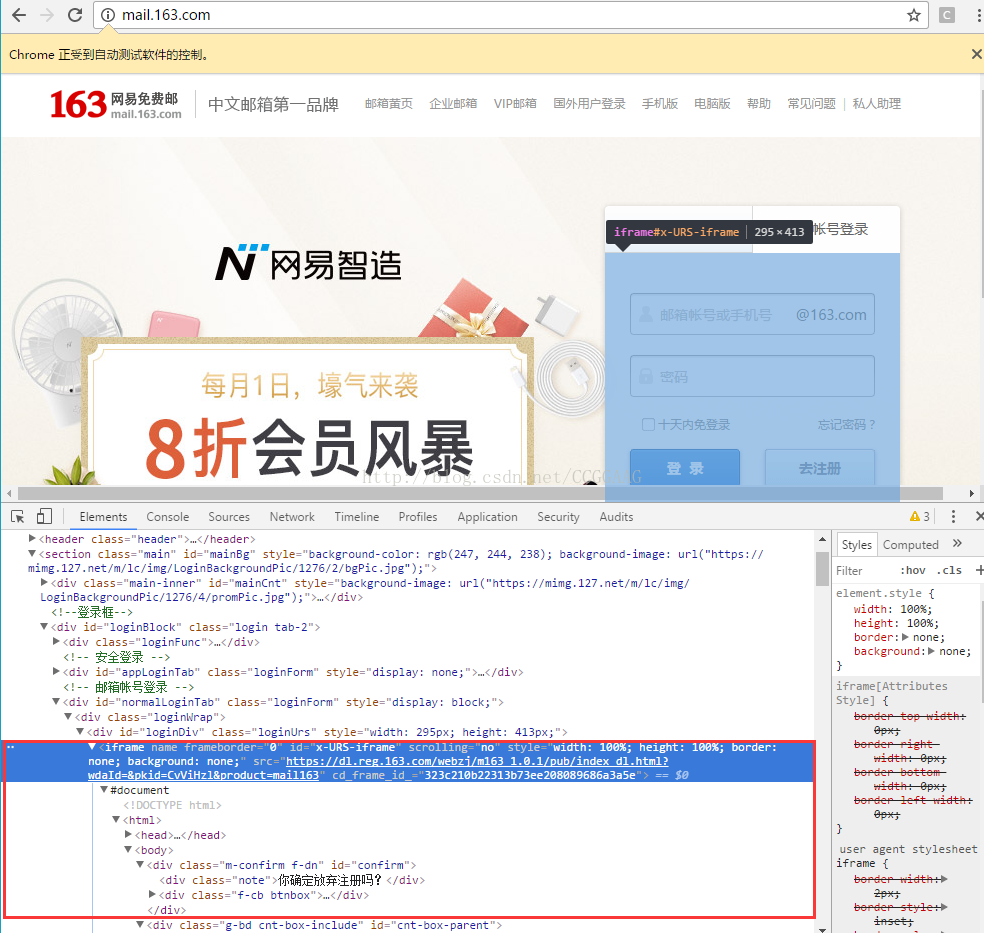This screenshot has height=933, width=984.
Task: Expand the appLoginTab div node
Action: pyautogui.click(x=56, y=671)
